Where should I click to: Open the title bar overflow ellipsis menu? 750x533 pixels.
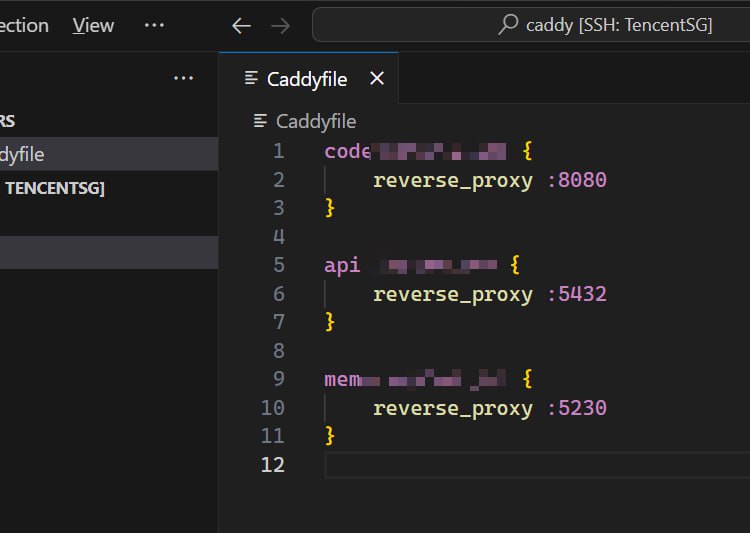click(154, 25)
